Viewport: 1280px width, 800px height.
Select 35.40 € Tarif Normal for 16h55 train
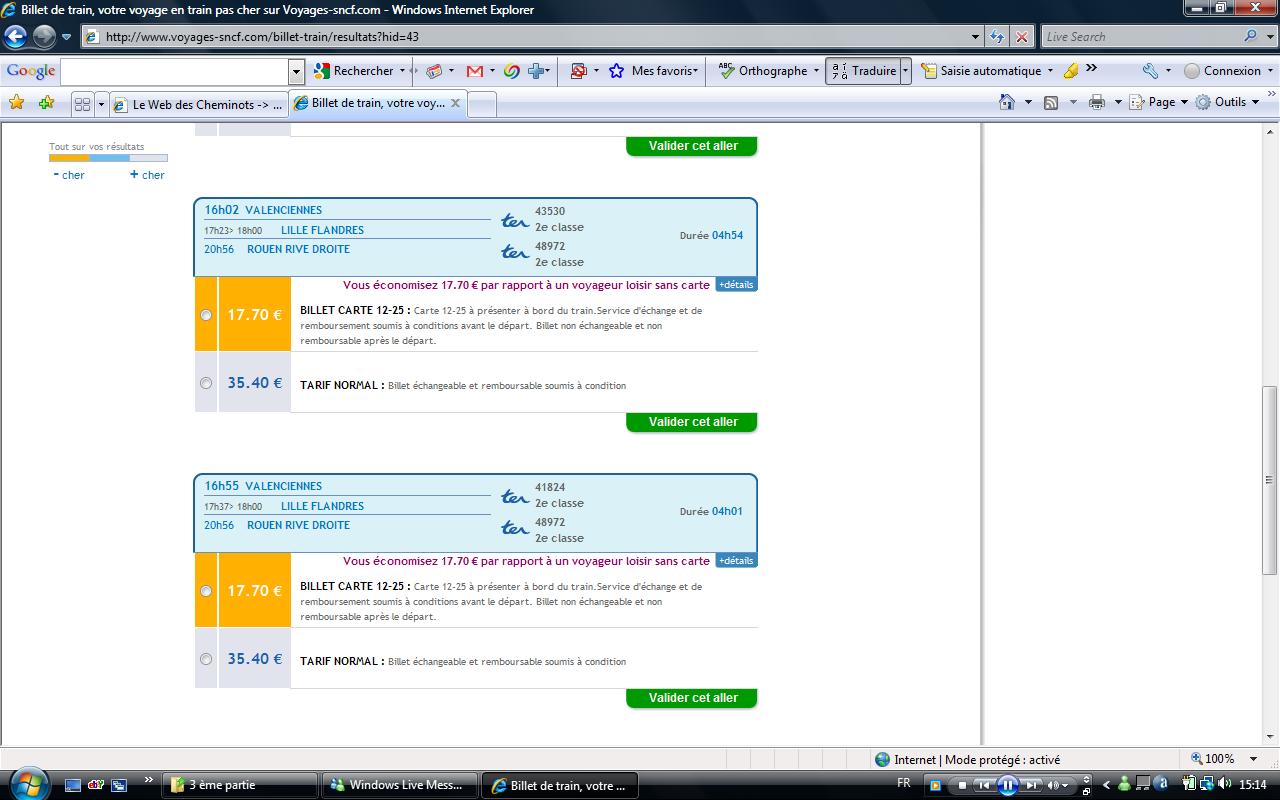tap(206, 659)
